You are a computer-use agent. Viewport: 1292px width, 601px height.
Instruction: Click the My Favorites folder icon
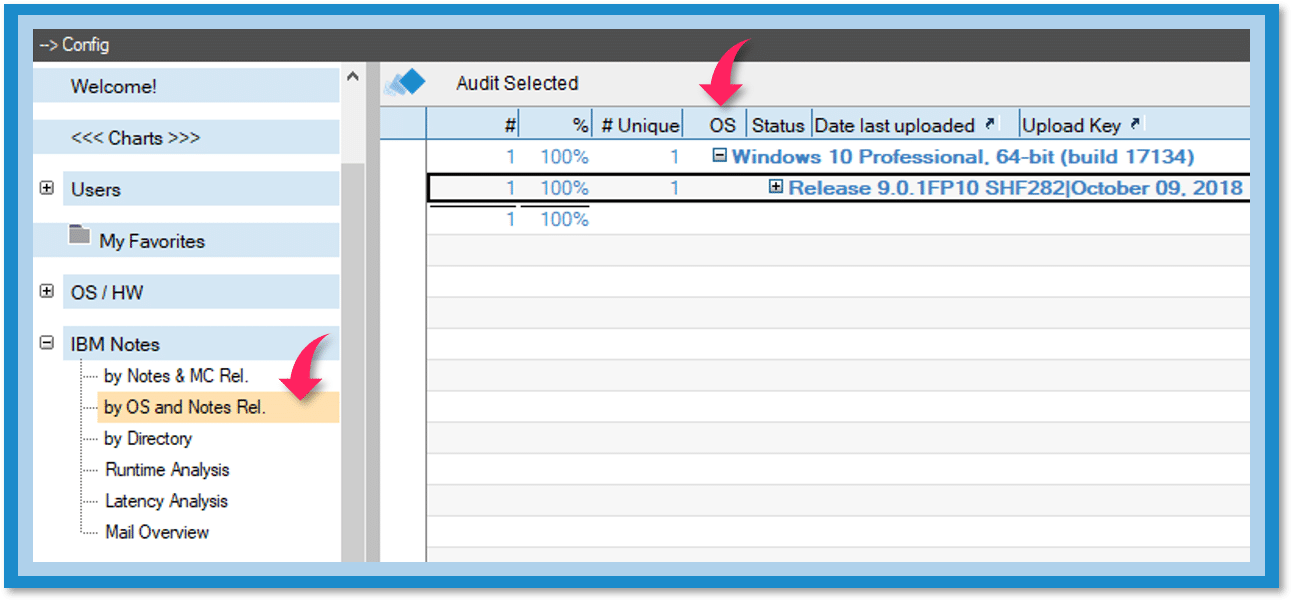[x=80, y=236]
